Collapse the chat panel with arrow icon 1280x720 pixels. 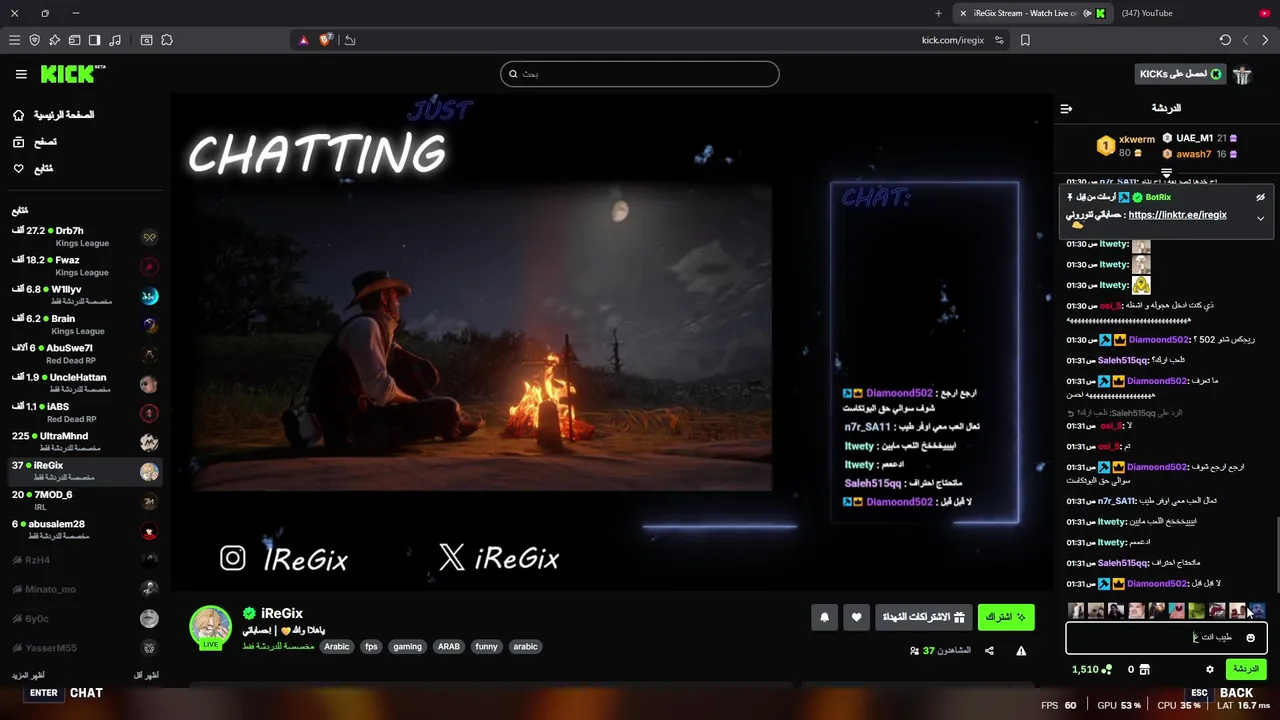[1066, 108]
